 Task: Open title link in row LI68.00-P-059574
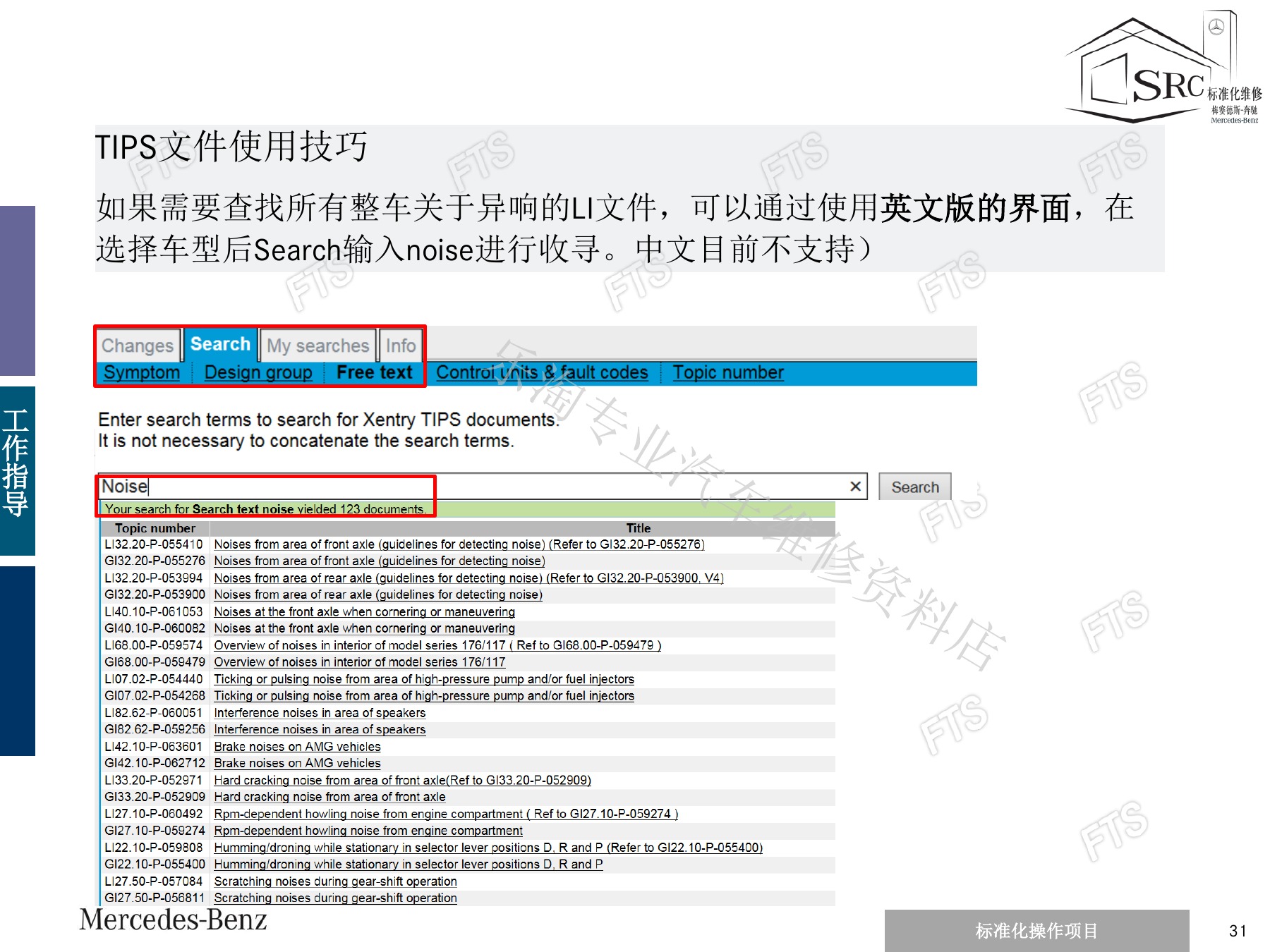coord(437,645)
